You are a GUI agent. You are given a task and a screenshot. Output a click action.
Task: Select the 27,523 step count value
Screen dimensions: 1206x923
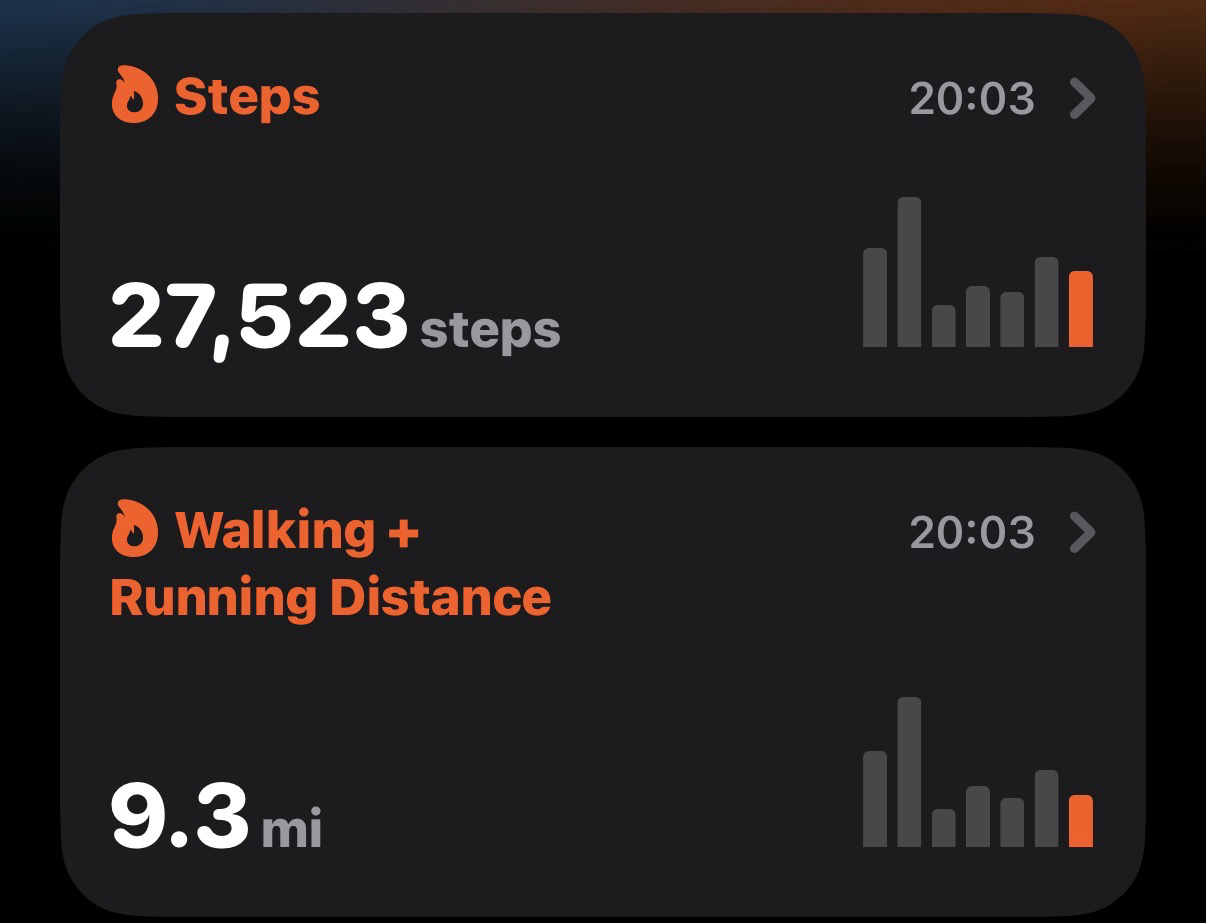[258, 317]
